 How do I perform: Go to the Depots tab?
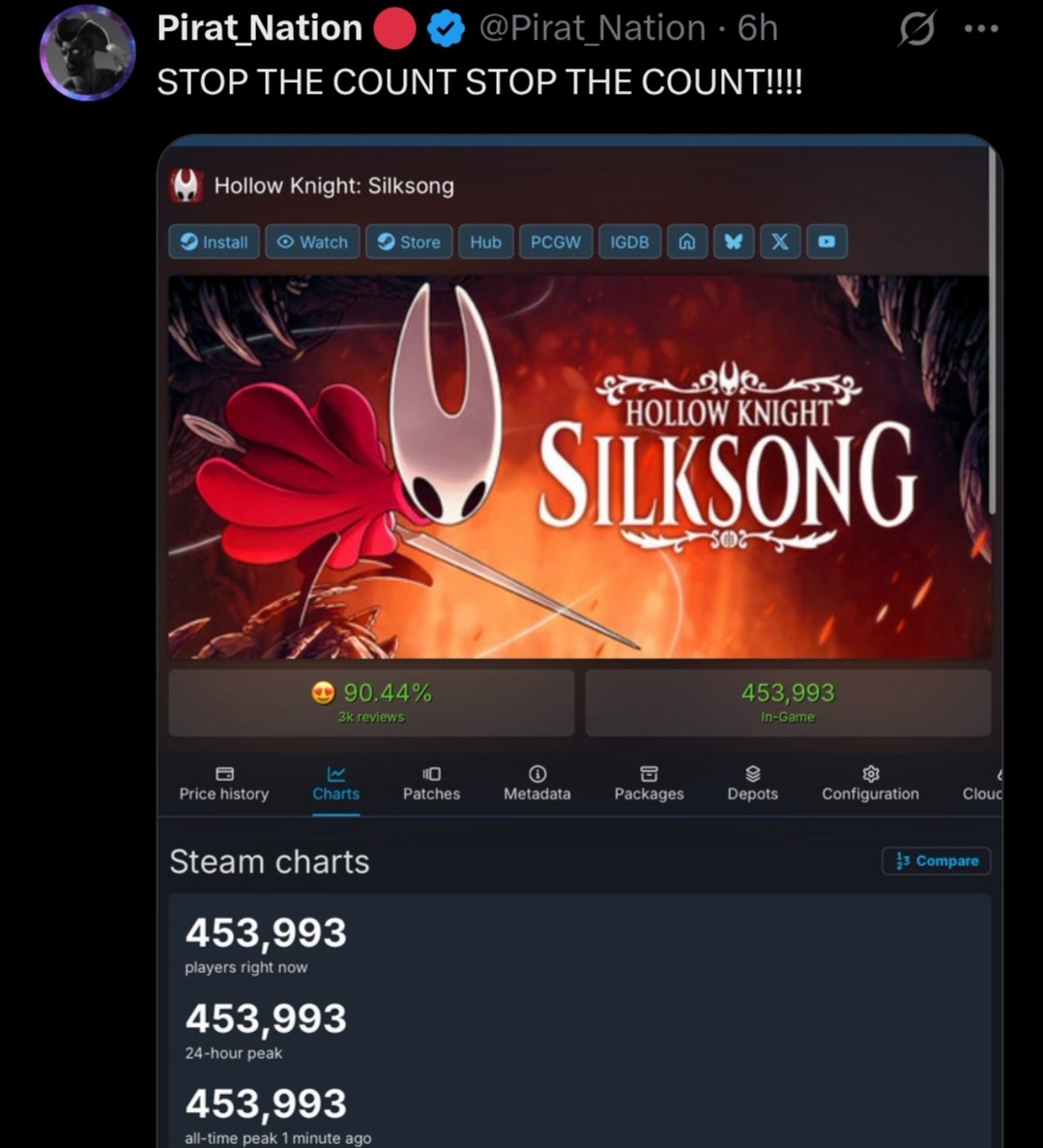[752, 784]
